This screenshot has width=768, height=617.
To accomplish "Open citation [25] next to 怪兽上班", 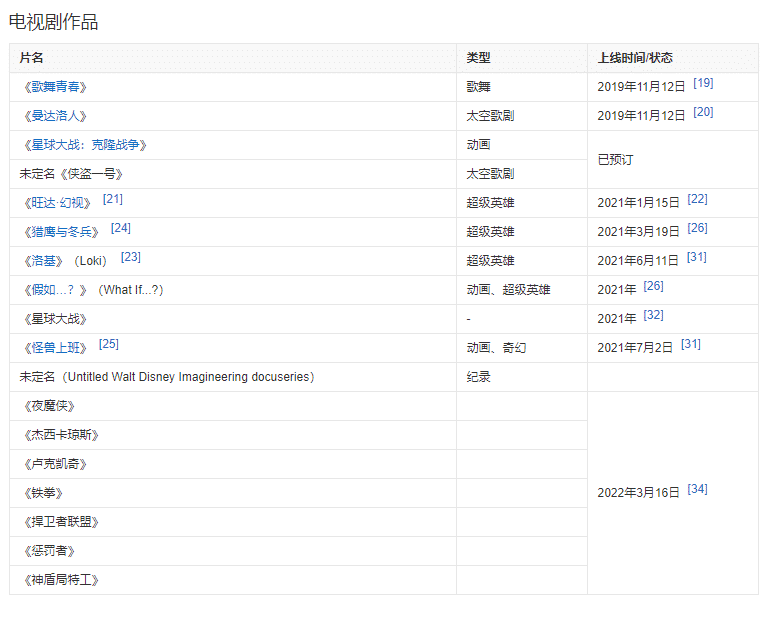I will (x=109, y=344).
